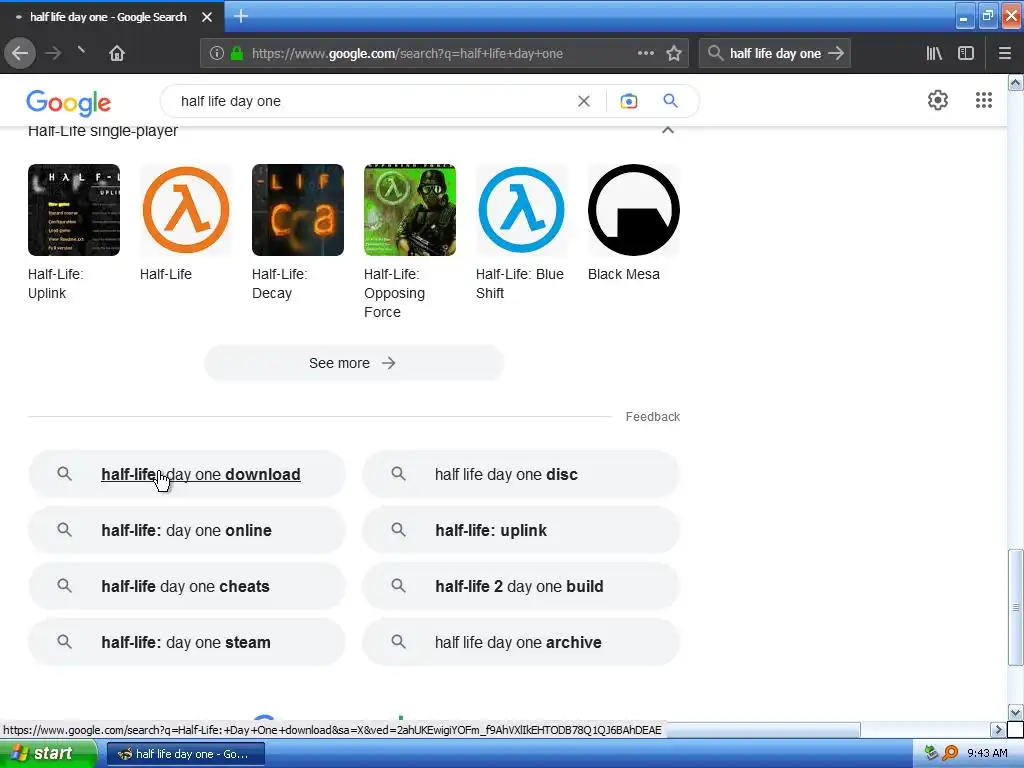Open page actions three-dot menu
Image resolution: width=1024 pixels, height=768 pixels.
point(646,54)
